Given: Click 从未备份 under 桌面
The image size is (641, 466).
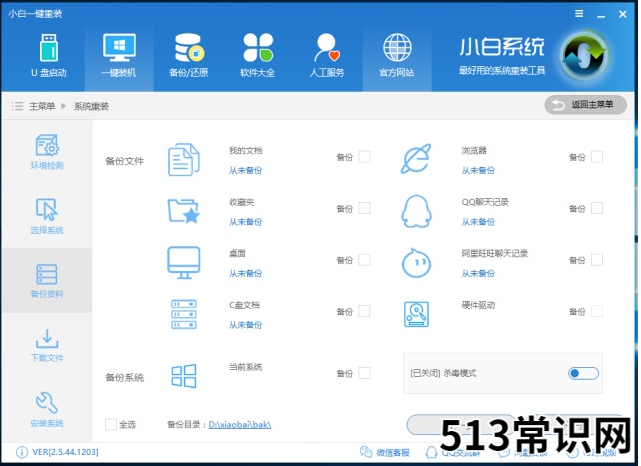Looking at the screenshot, I should (x=245, y=273).
